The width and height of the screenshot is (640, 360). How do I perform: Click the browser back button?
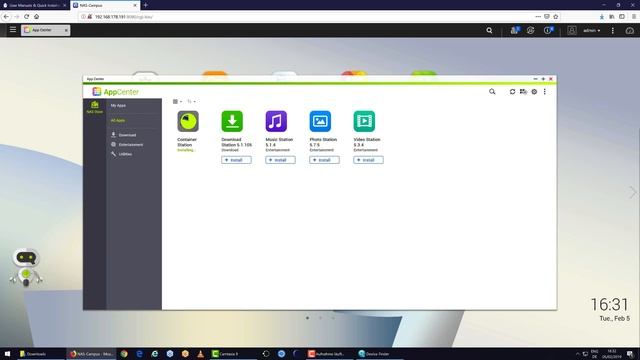(x=6, y=17)
